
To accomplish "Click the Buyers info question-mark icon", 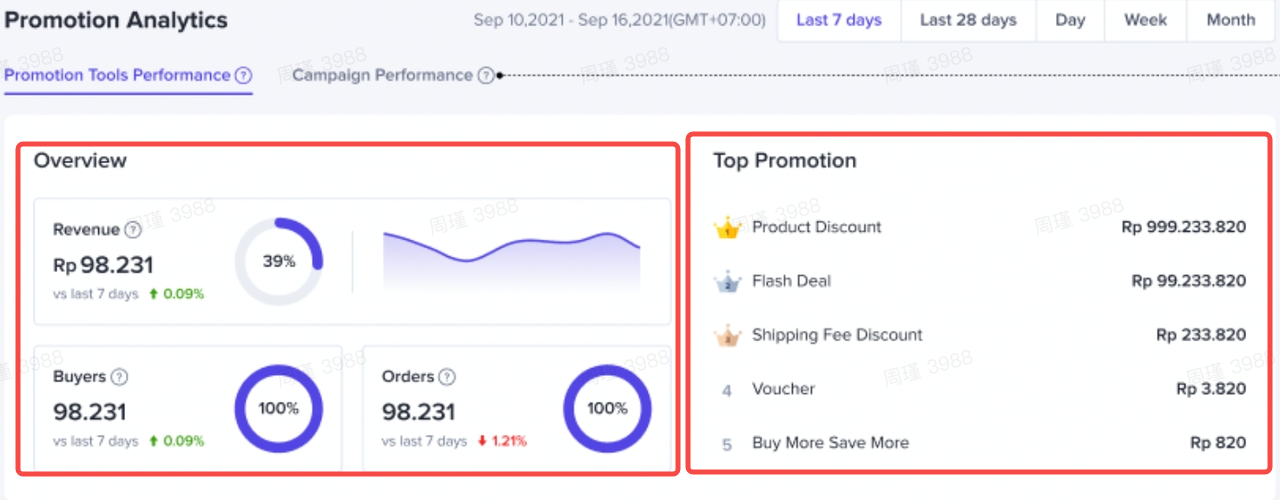I will click(119, 377).
